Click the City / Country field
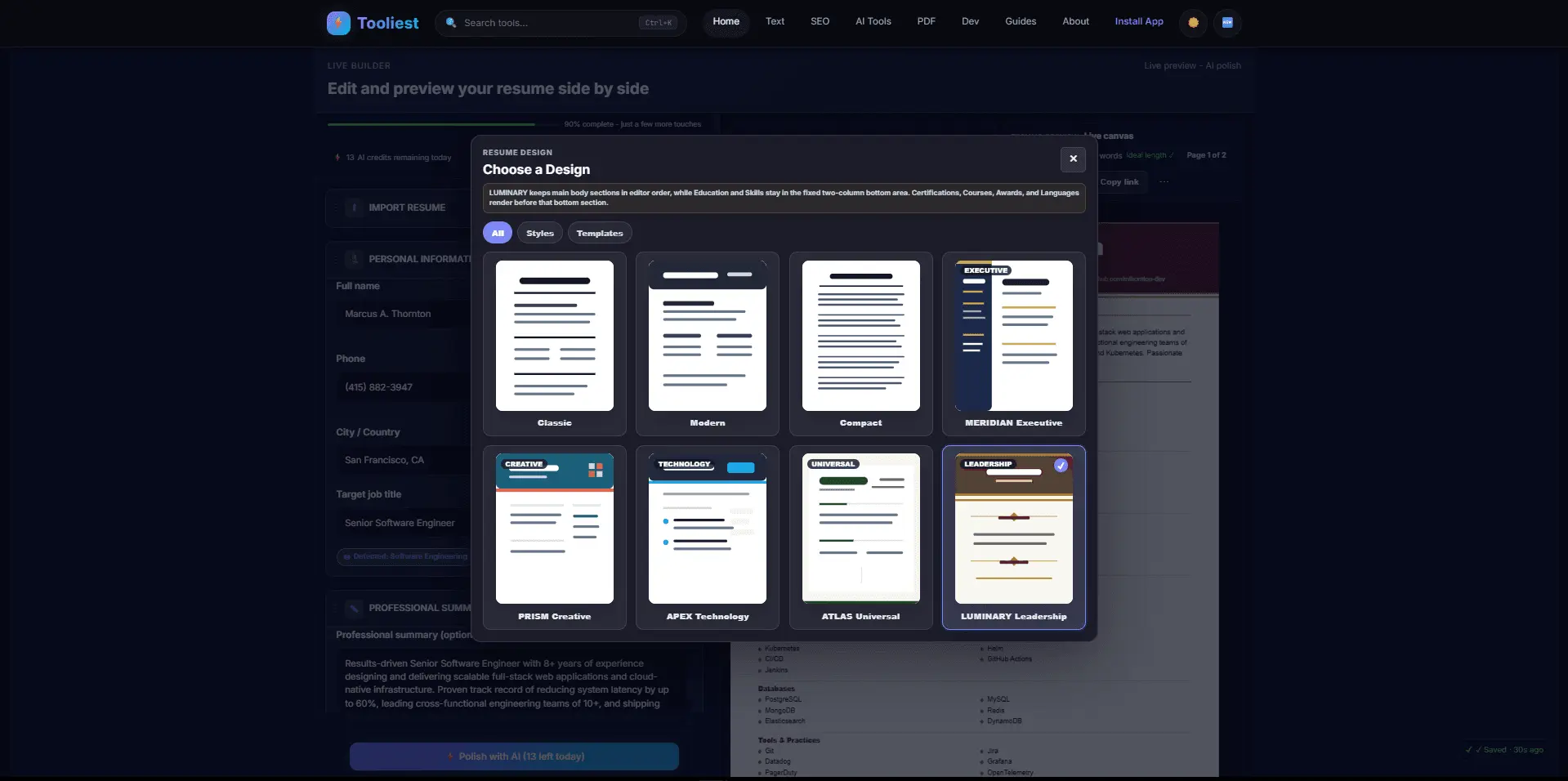The height and width of the screenshot is (781, 1568). 404,460
